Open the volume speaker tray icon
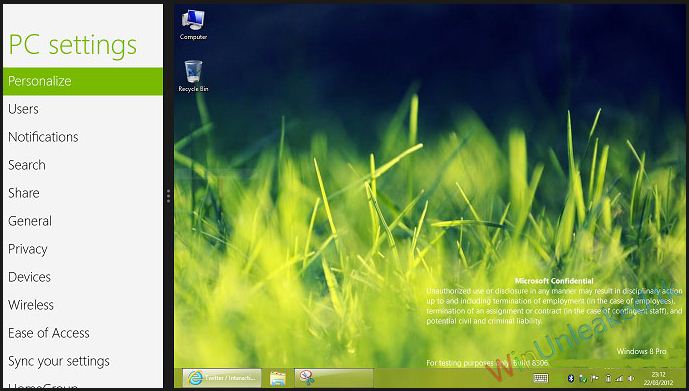This screenshot has height=391, width=689. coord(631,378)
